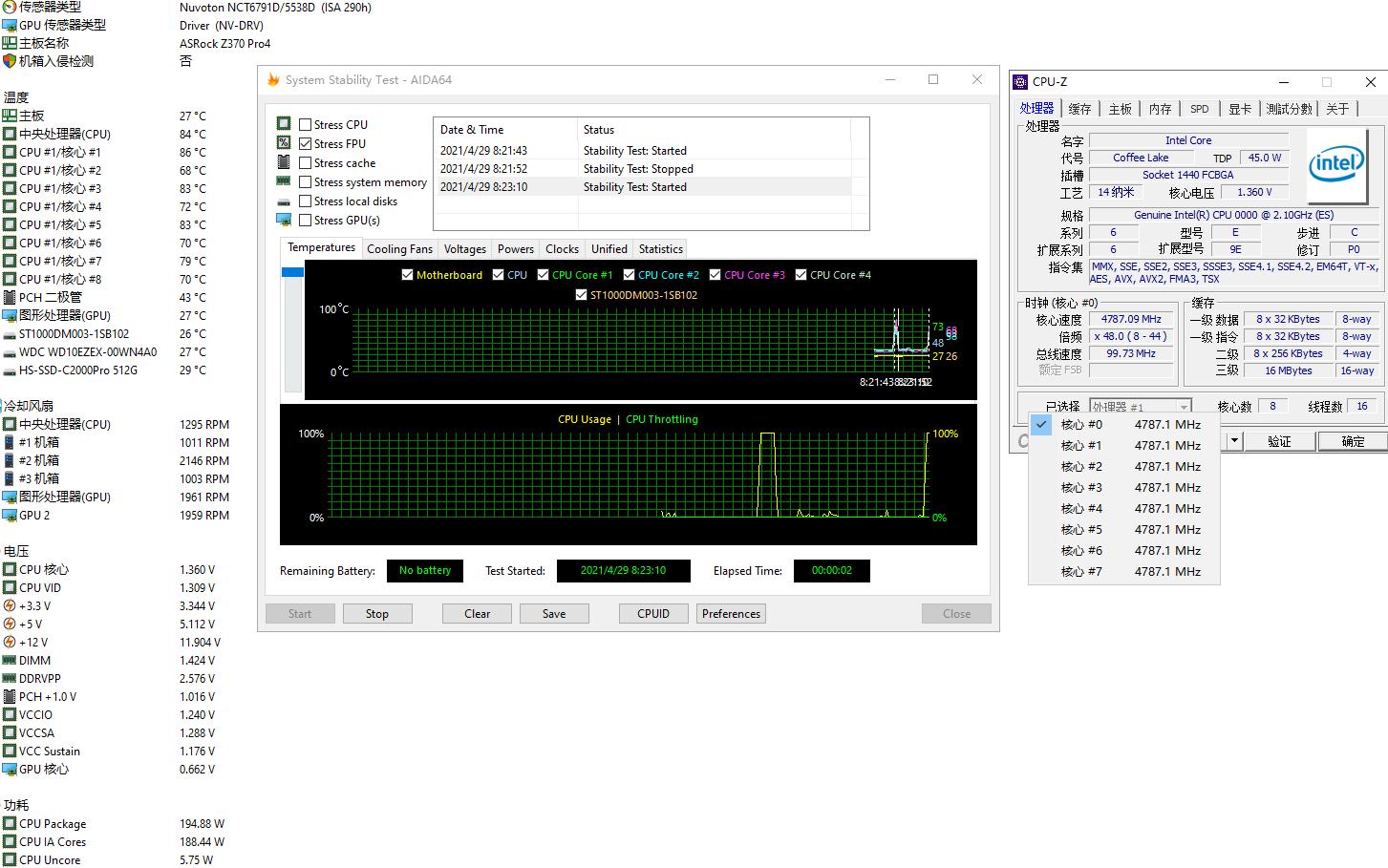Click the Stress CPU processor chip icon
Viewport: 1388px width, 868px height.
(x=283, y=123)
